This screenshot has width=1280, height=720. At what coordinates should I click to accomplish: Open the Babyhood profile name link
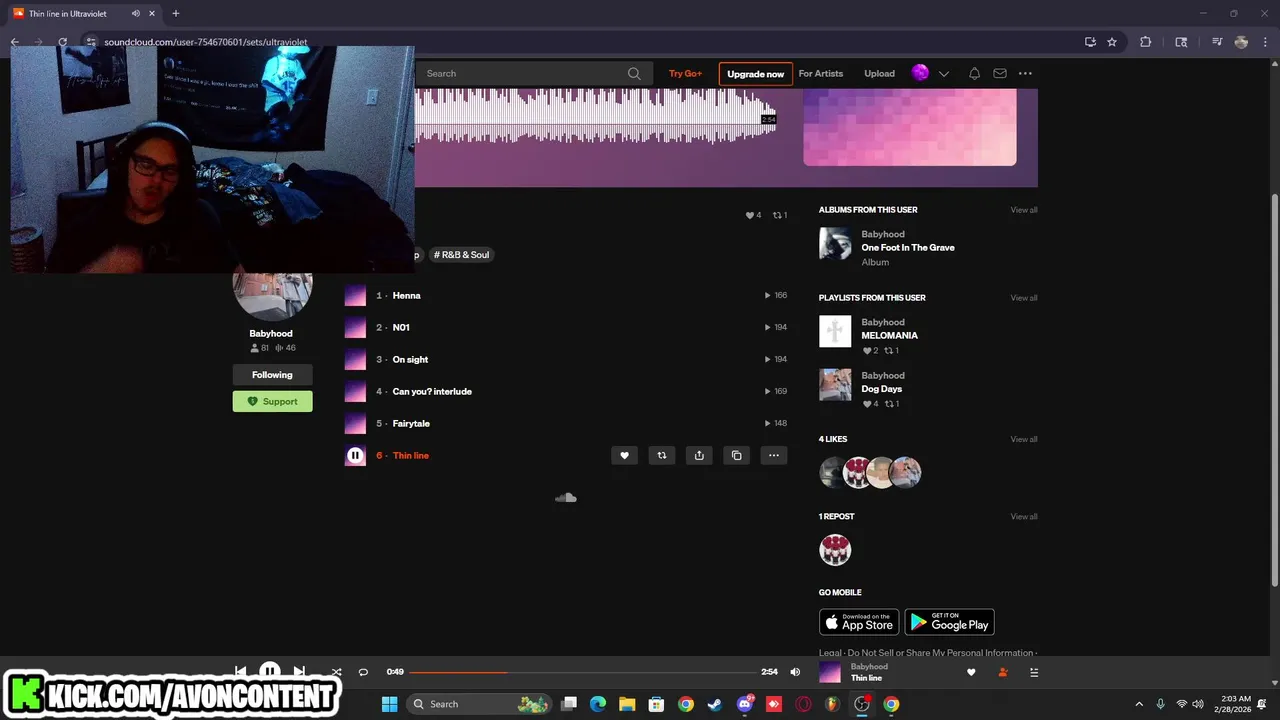[x=271, y=333]
